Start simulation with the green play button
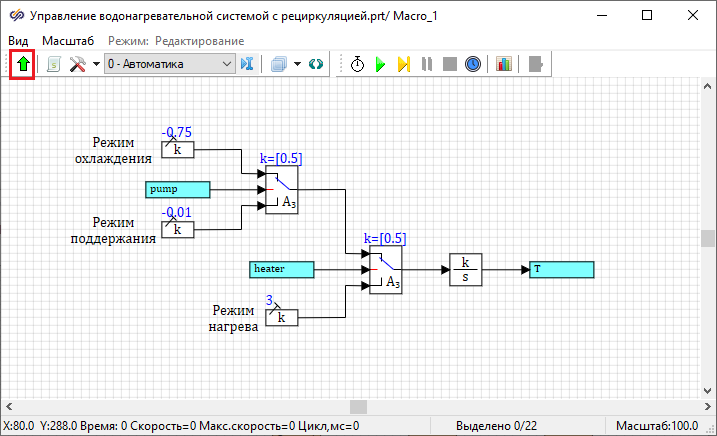Viewport: 717px width, 436px height. [x=380, y=64]
